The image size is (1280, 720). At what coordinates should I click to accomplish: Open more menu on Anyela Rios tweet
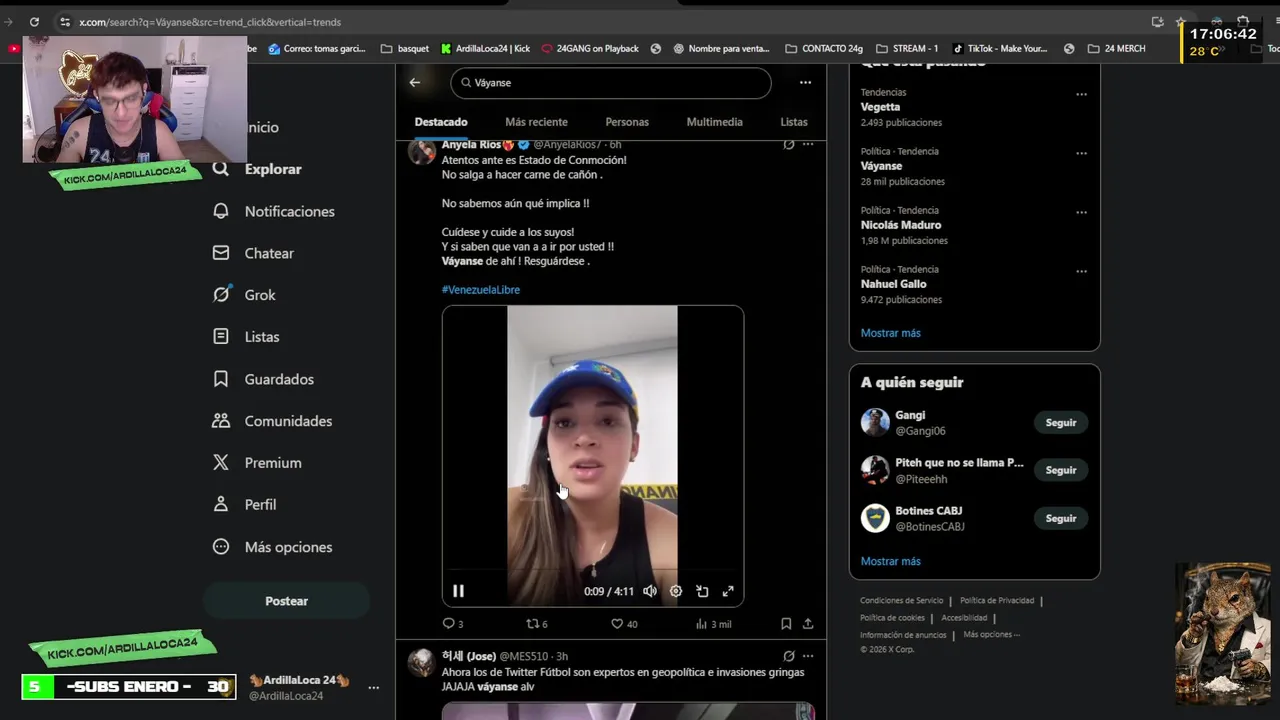click(x=808, y=145)
